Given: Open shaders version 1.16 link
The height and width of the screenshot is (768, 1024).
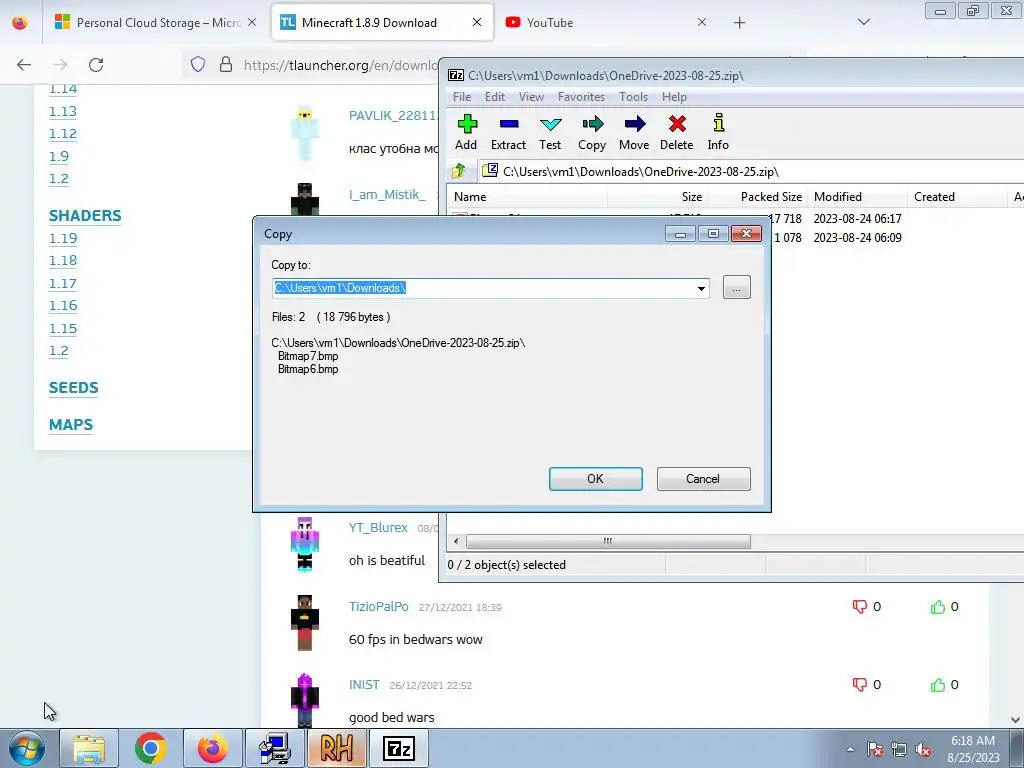Looking at the screenshot, I should coord(63,306).
